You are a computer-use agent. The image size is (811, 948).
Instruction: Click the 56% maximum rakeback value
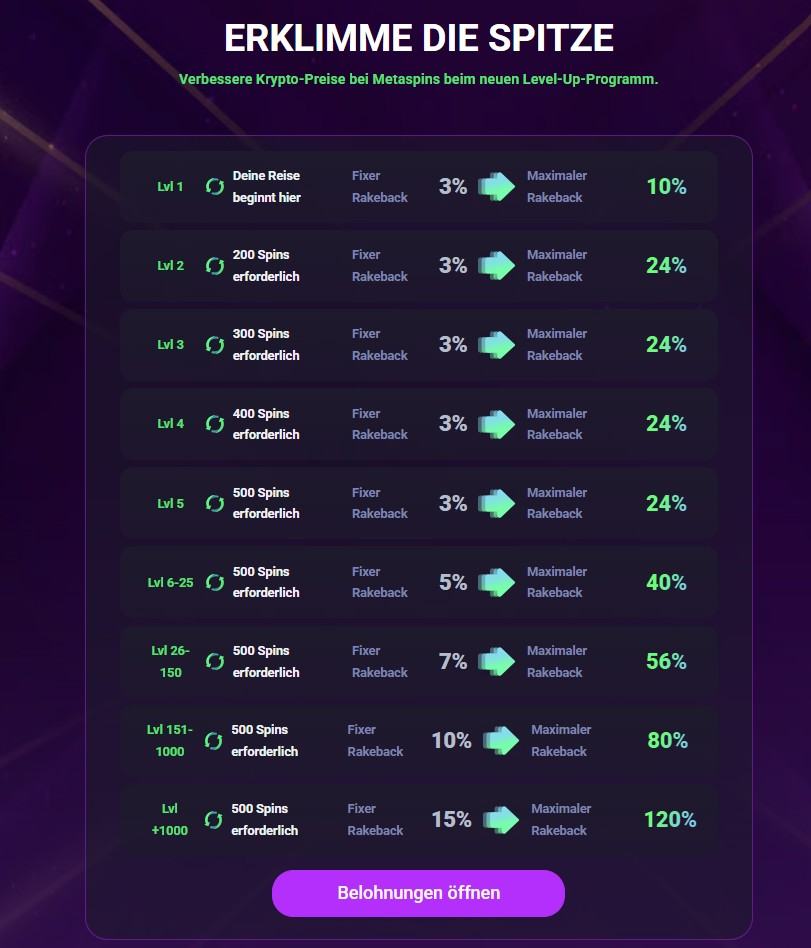tap(666, 661)
